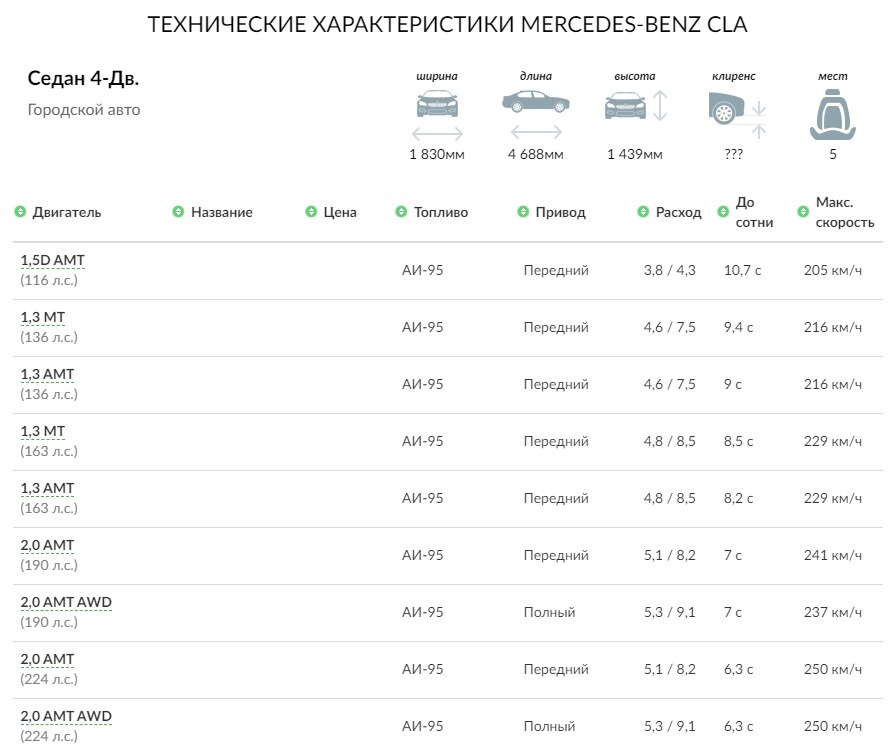
Task: Open the 2,0 AMT link for 224 л.с.
Action: point(47,660)
